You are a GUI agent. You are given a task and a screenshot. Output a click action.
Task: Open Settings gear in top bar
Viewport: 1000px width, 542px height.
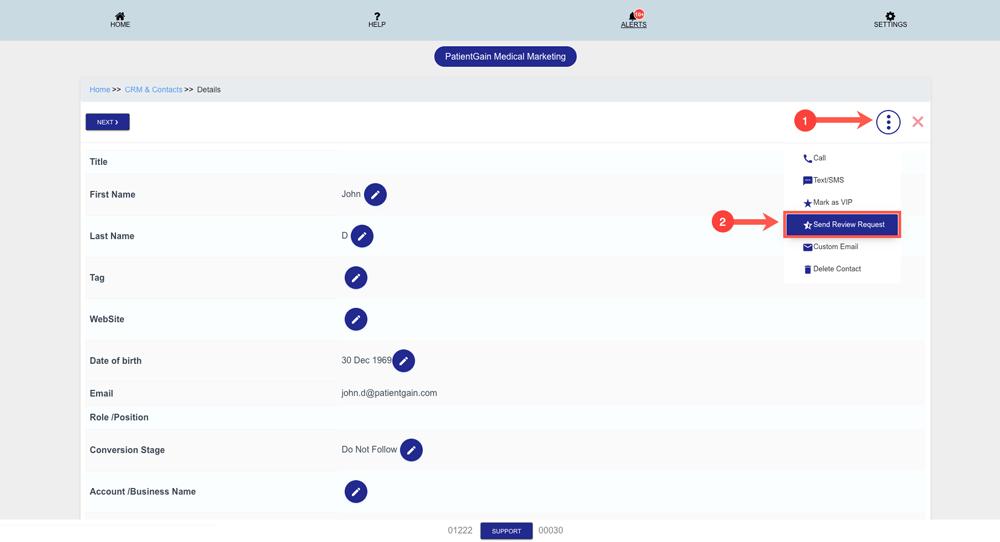[890, 20]
